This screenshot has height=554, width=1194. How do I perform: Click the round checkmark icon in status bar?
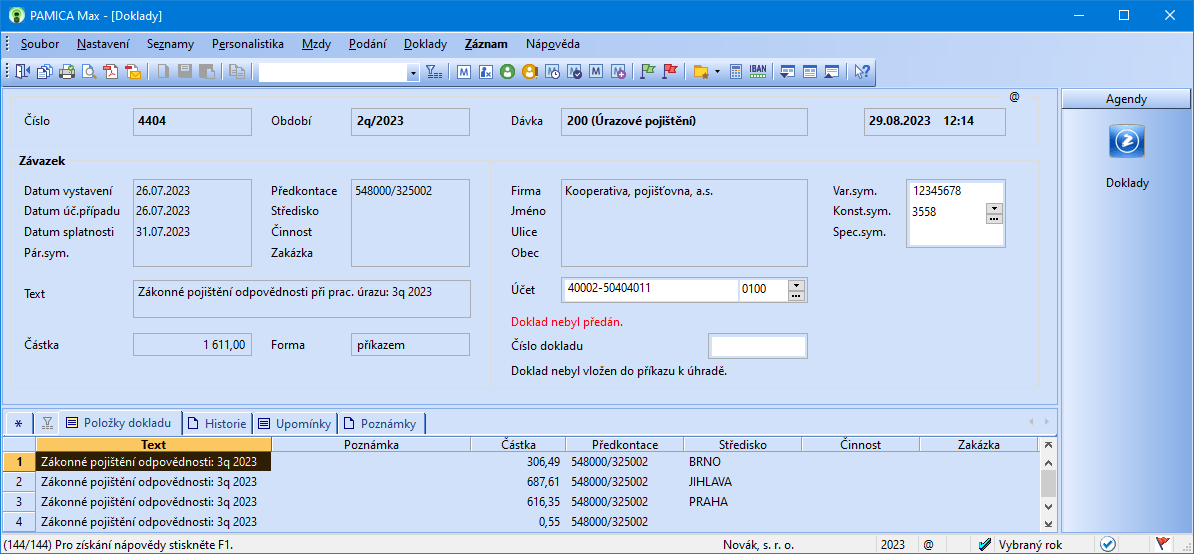click(1108, 544)
